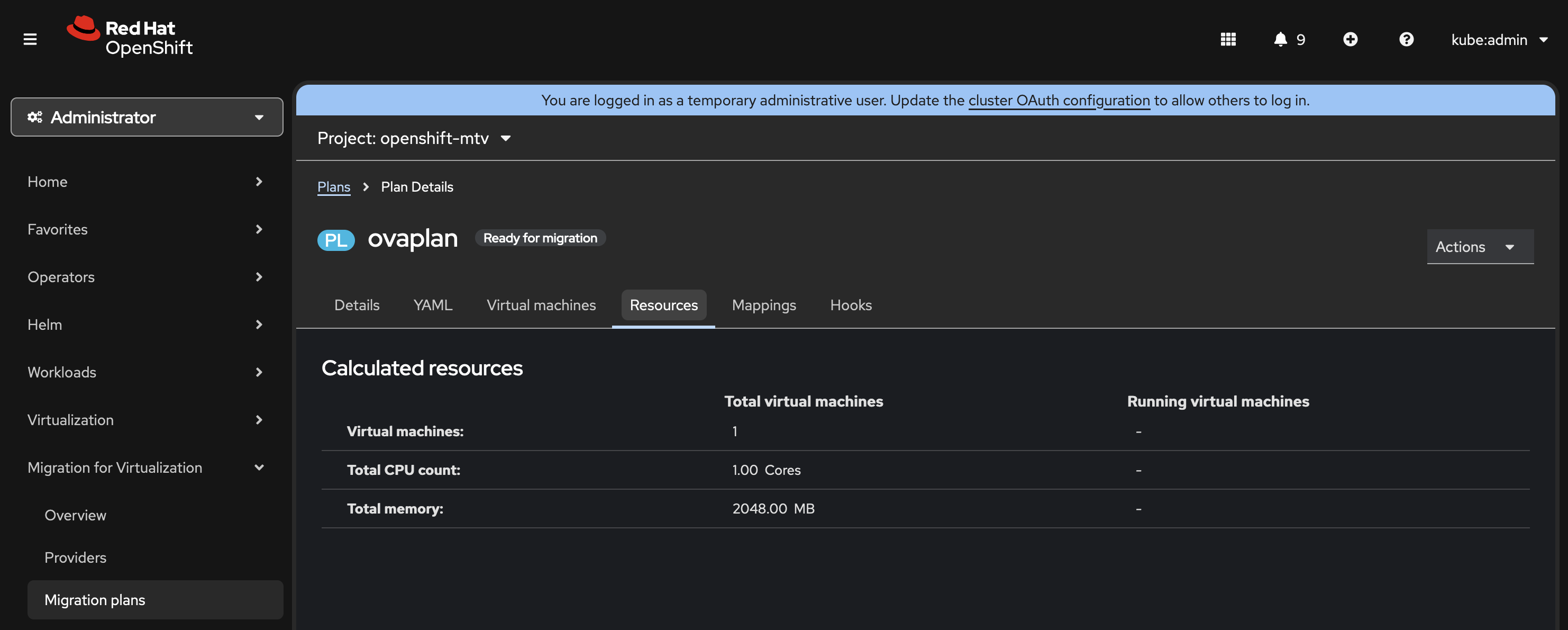Open the Administrator perspective switcher

pyautogui.click(x=147, y=117)
